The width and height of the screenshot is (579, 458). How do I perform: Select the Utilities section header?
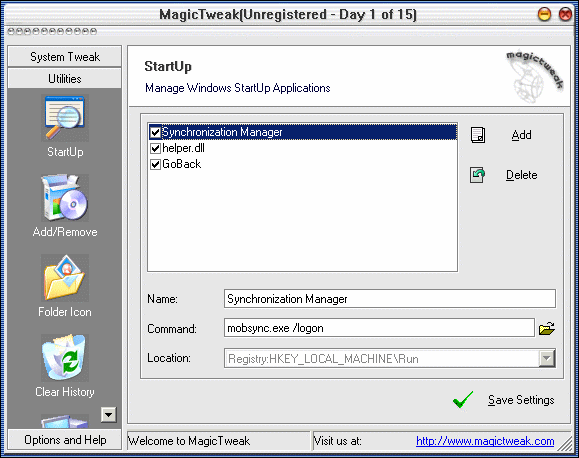coord(65,78)
